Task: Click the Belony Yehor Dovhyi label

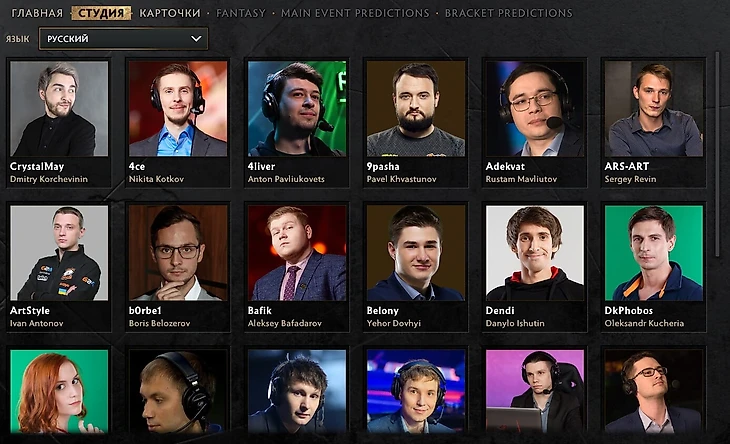Action: pyautogui.click(x=393, y=316)
